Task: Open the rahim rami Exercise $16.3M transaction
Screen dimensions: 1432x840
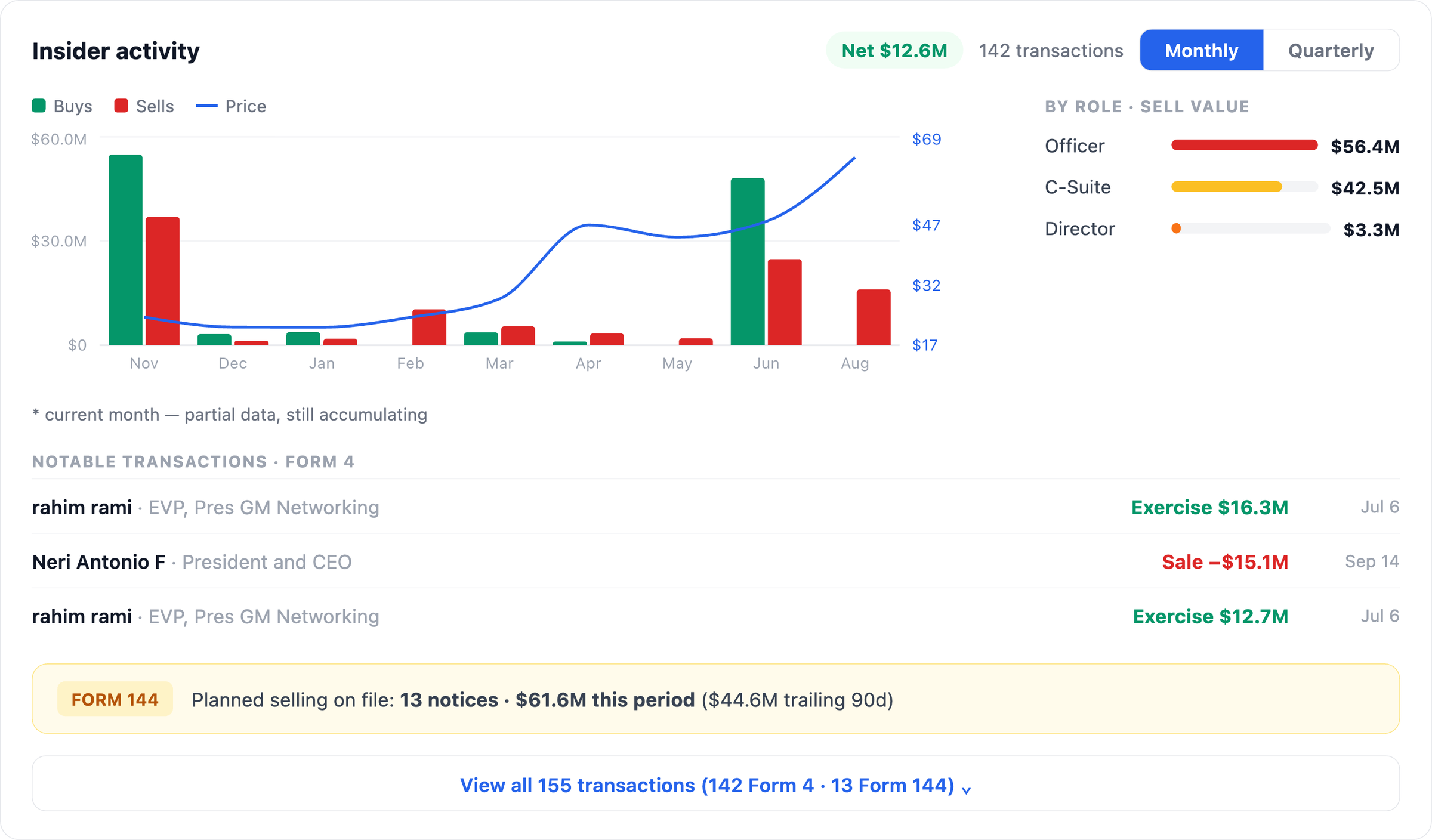Action: click(x=715, y=507)
